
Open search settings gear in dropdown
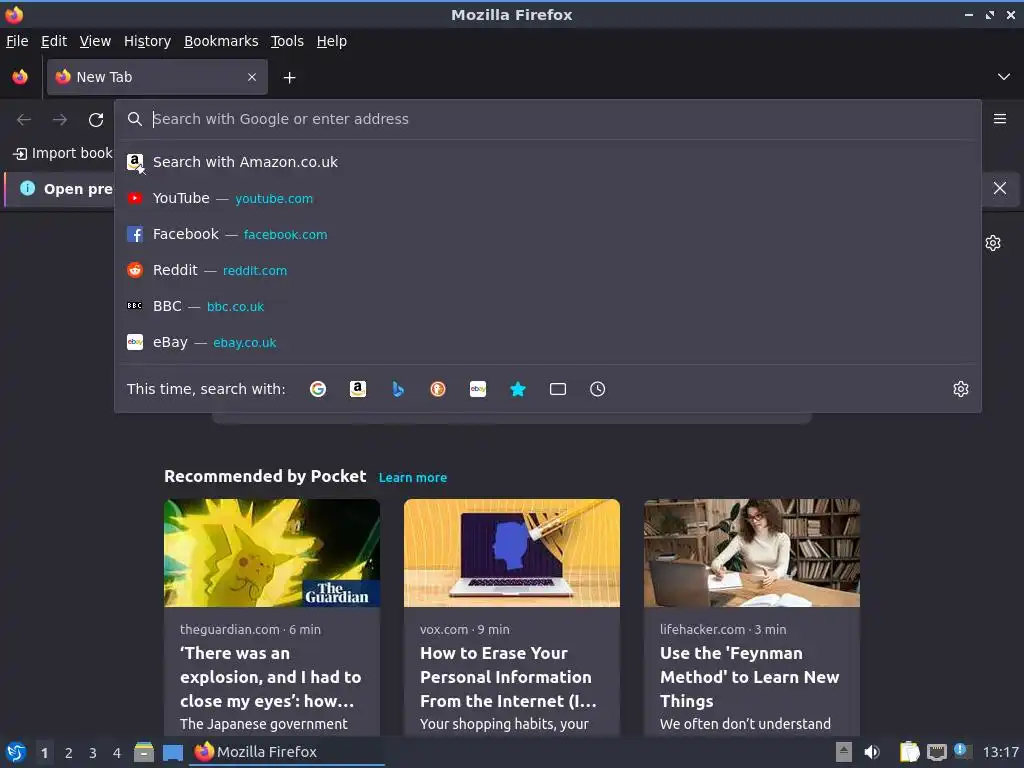pos(961,389)
